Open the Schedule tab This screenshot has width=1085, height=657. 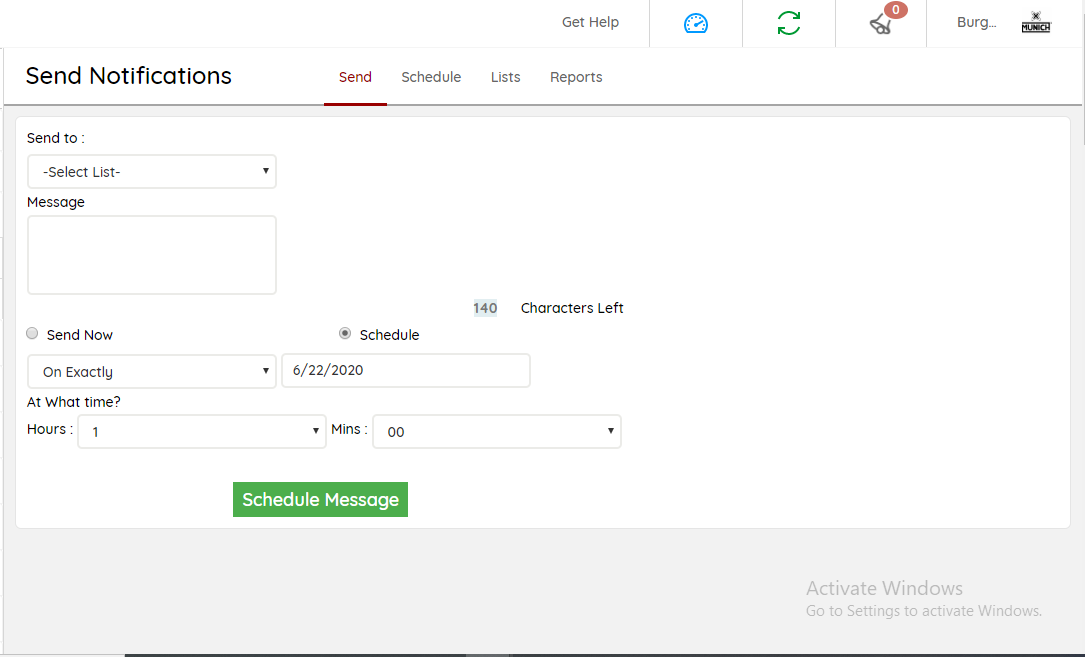pos(431,77)
